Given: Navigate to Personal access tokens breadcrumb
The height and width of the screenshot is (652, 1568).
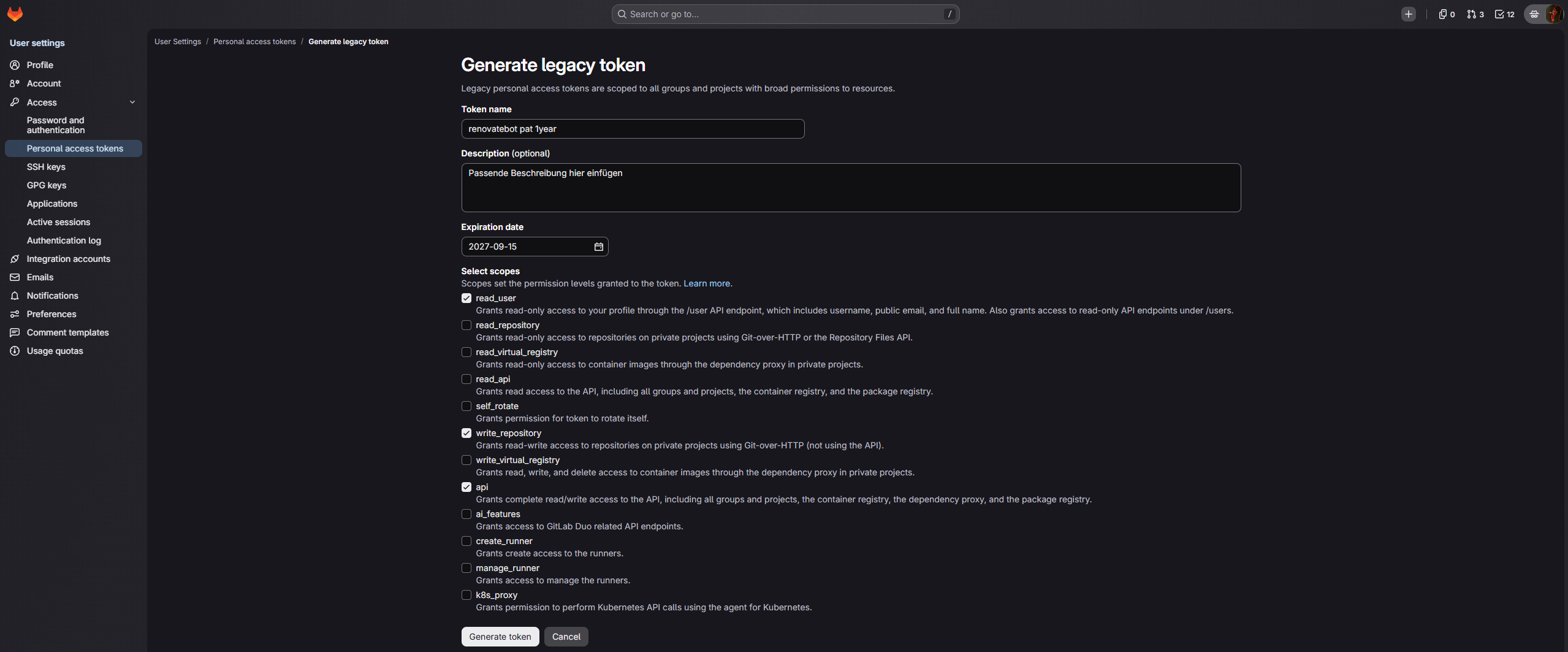Looking at the screenshot, I should pyautogui.click(x=254, y=42).
